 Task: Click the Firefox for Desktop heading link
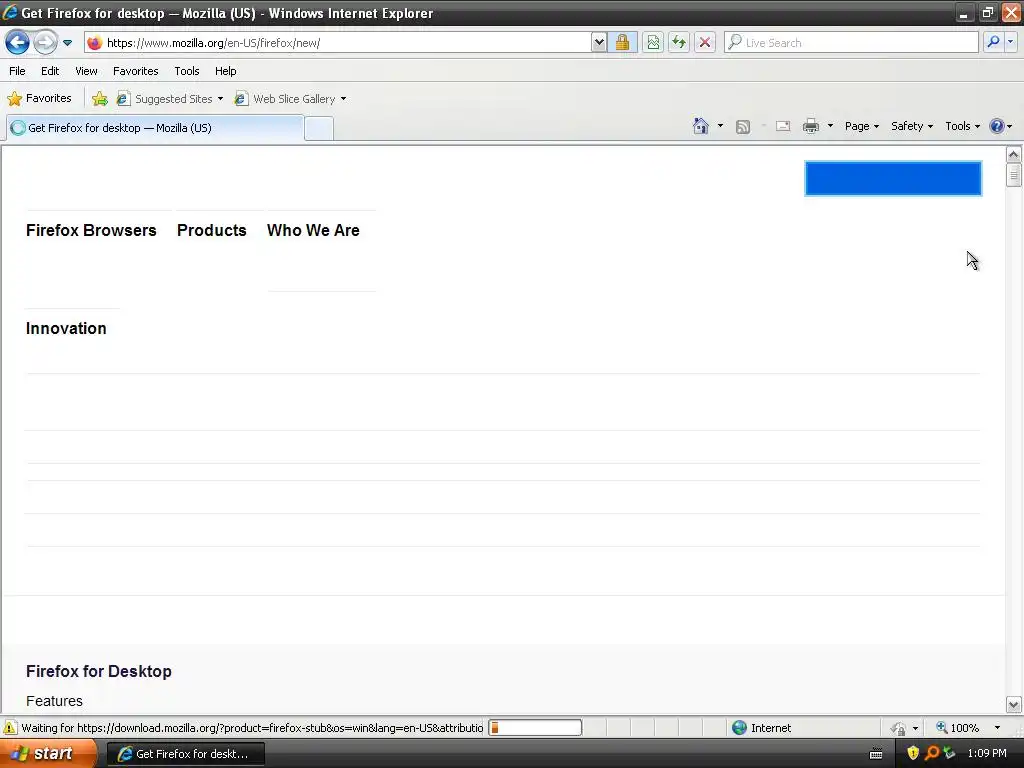pos(99,671)
